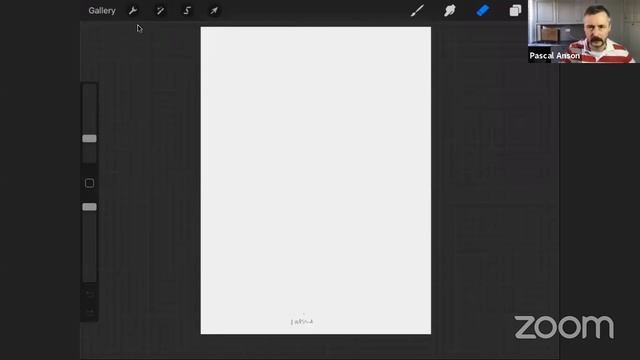Click the Pascal Anson video thumbnail
640x360 pixels.
pyautogui.click(x=584, y=31)
